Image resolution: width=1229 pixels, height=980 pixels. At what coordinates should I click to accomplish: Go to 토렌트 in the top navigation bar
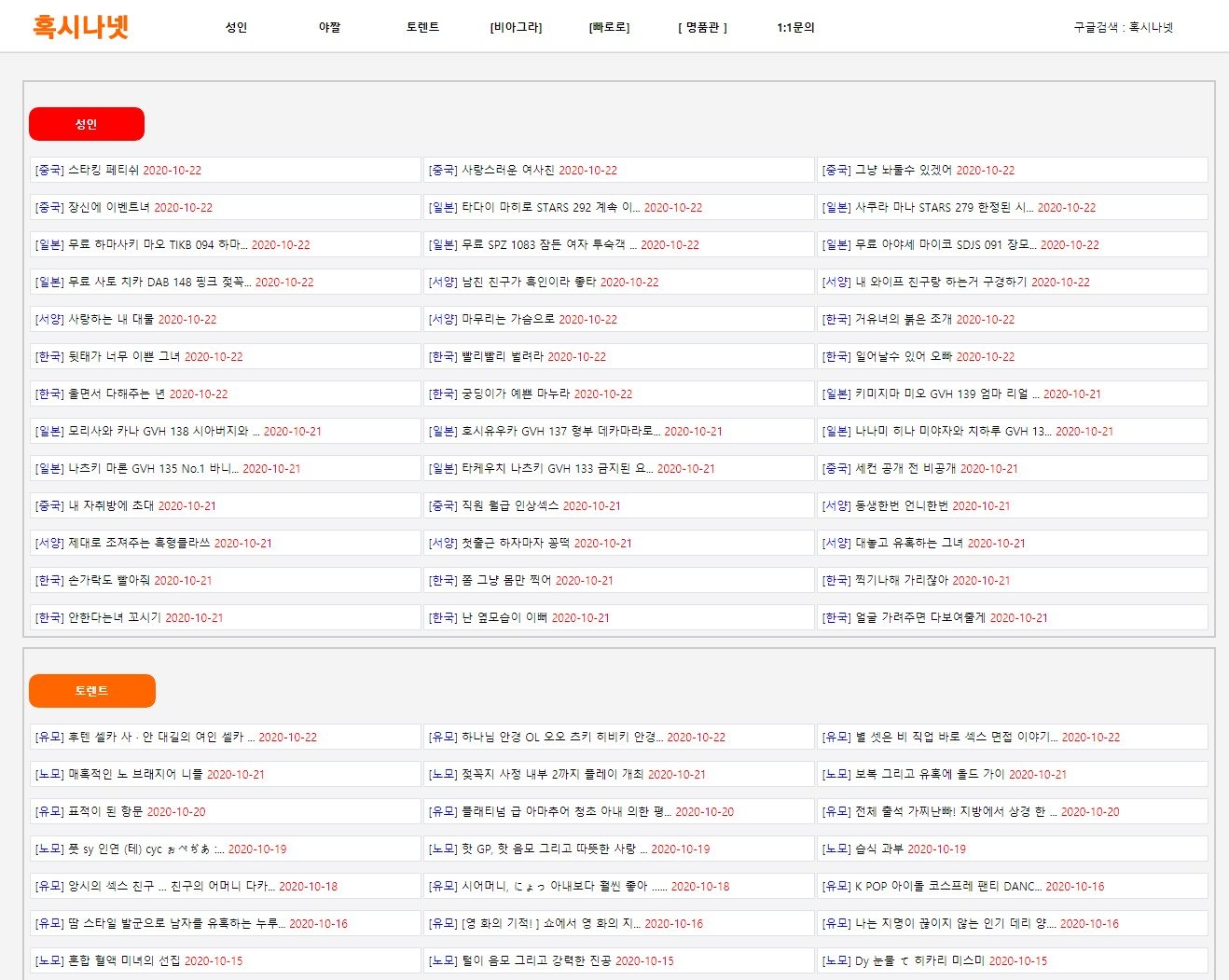(422, 27)
